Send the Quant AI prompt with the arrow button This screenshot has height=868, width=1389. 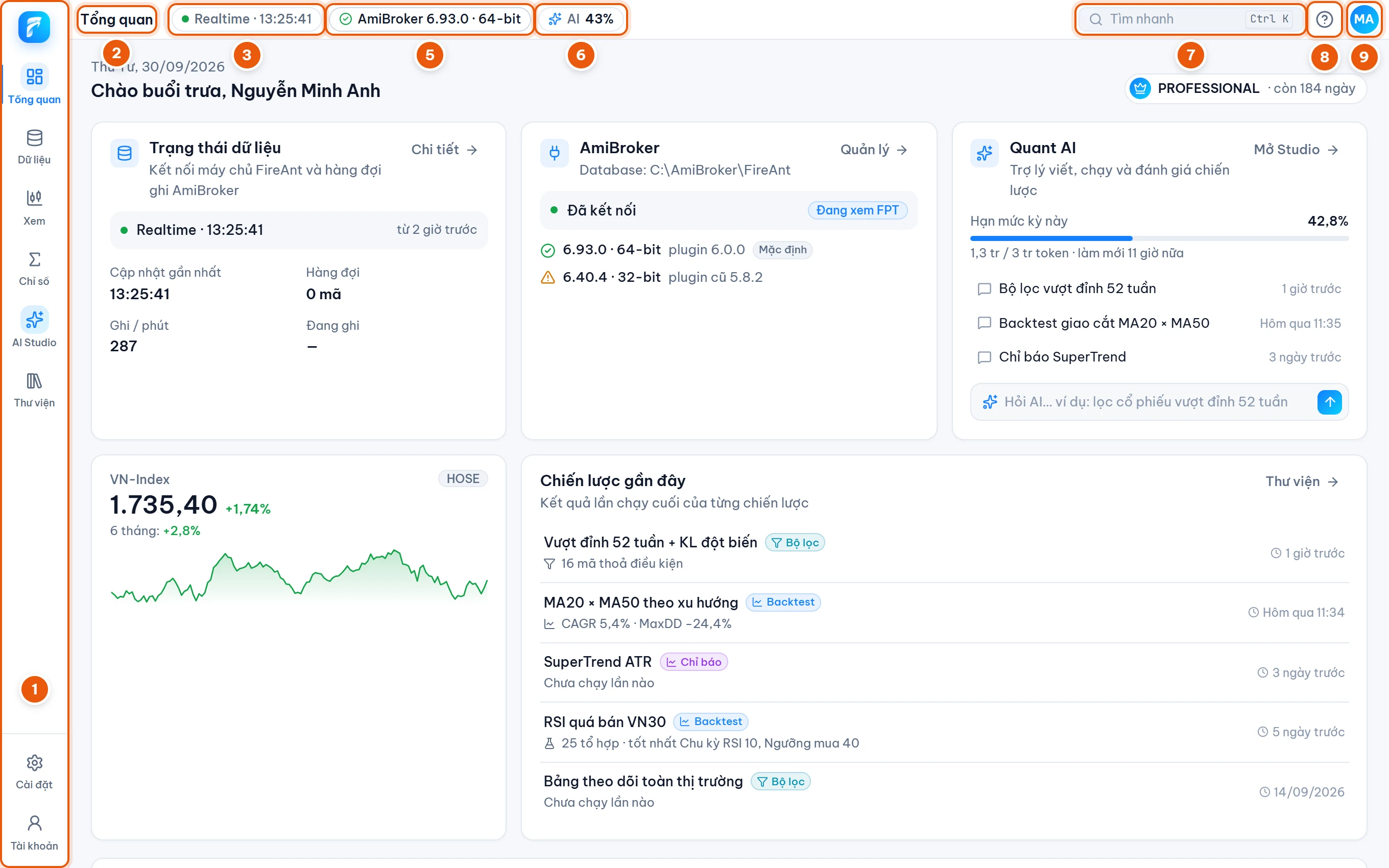[x=1329, y=402]
